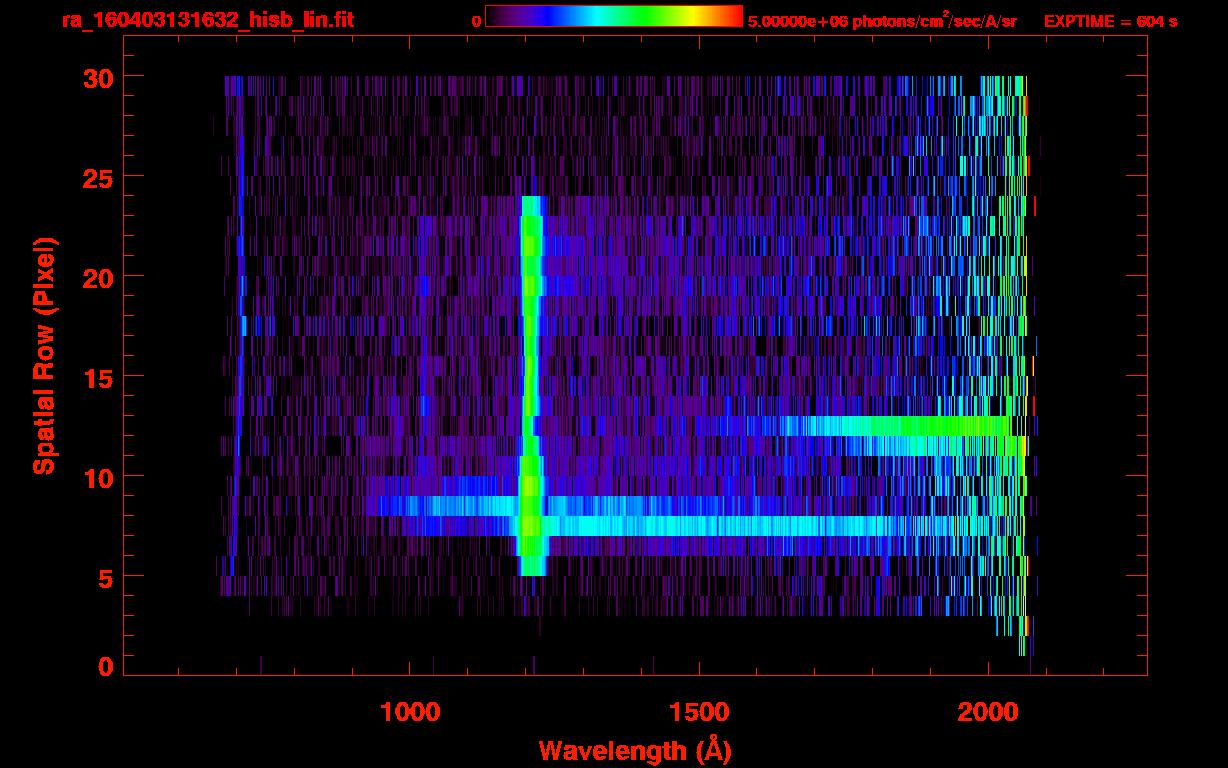Click the y-axis tick label 25

[97, 177]
